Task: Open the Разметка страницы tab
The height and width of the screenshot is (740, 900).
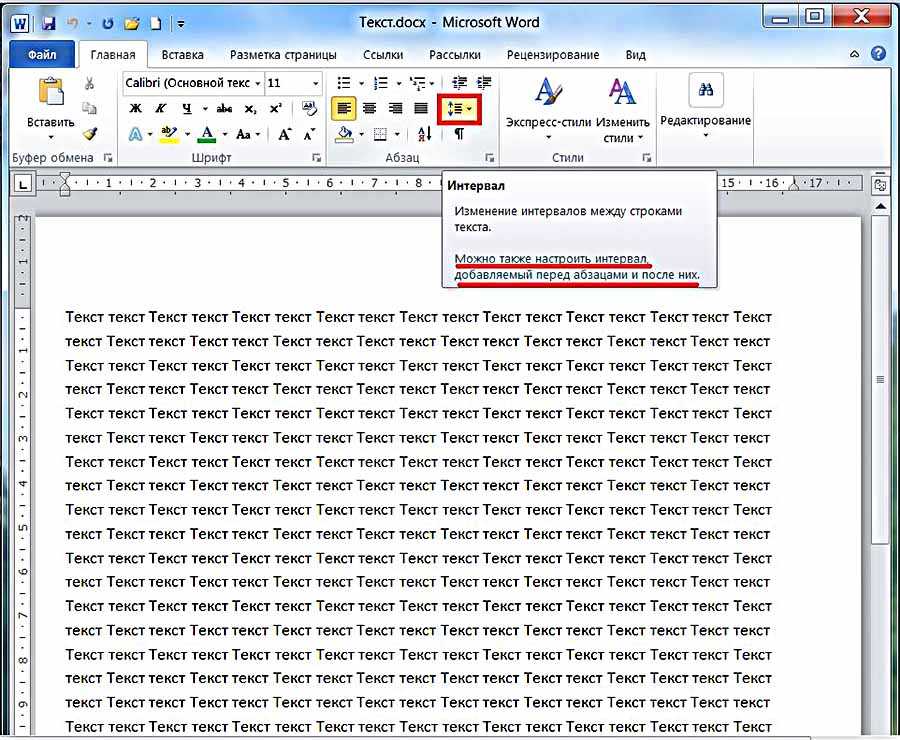Action: coord(283,55)
